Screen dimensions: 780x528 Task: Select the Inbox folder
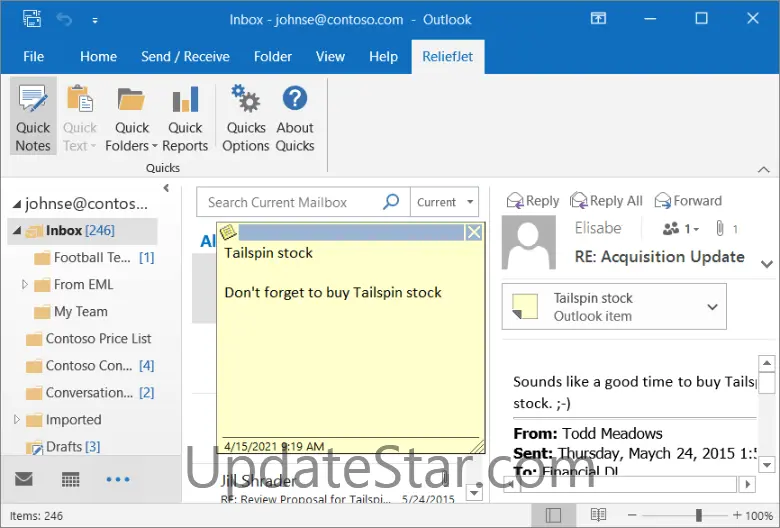tap(82, 231)
